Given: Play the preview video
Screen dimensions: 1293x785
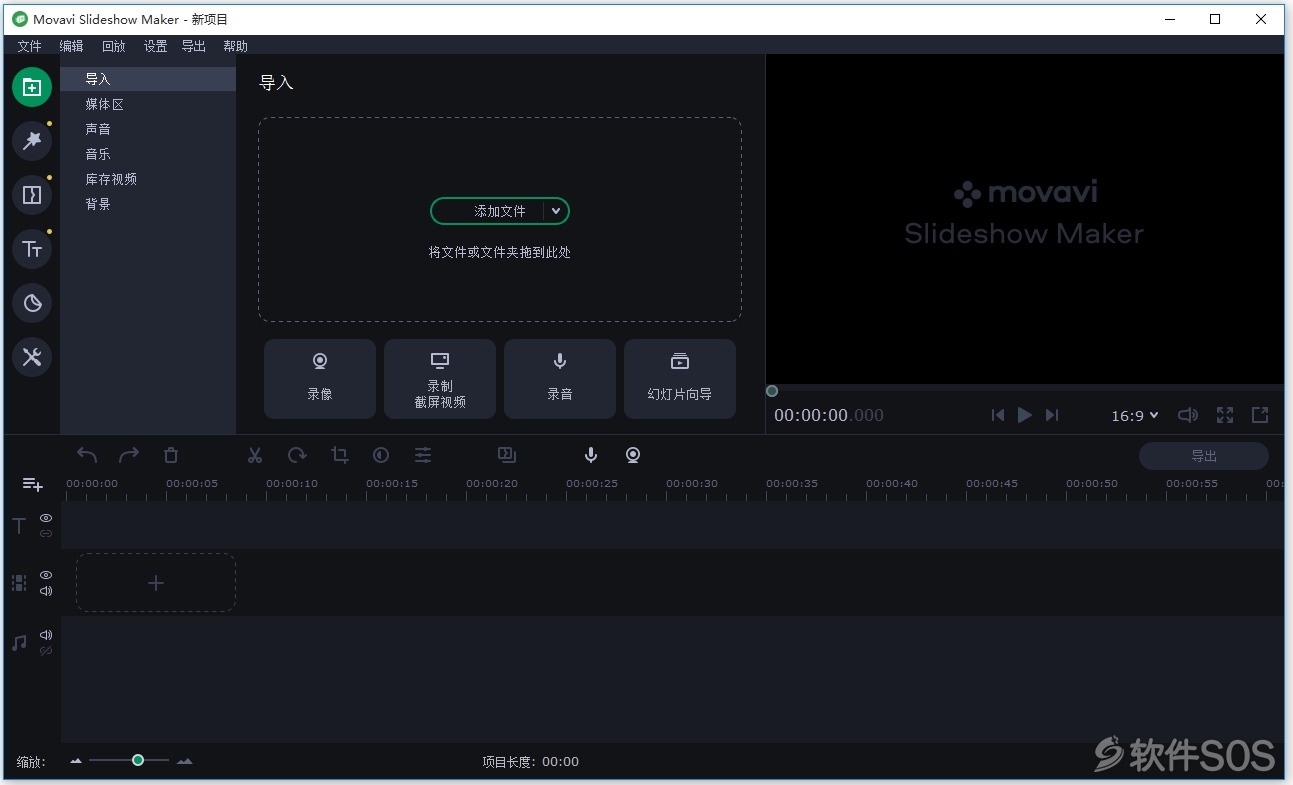Looking at the screenshot, I should coord(1024,415).
